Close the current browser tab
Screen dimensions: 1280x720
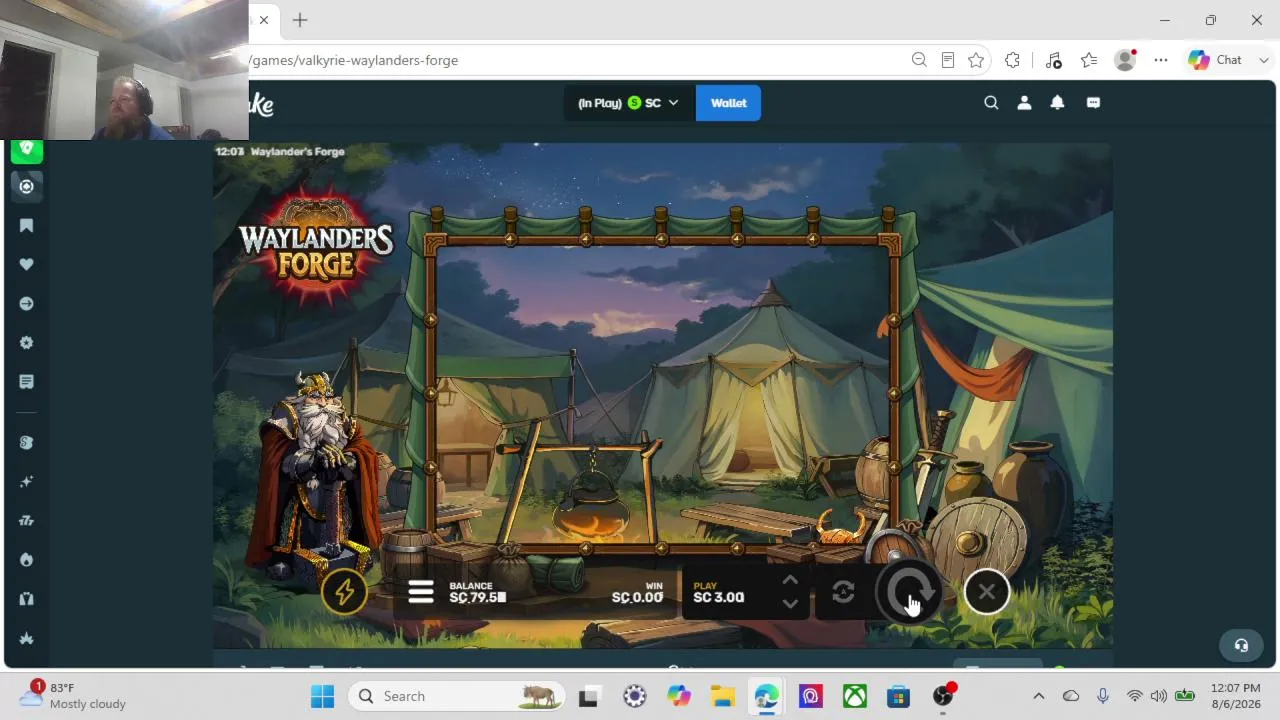click(x=264, y=20)
